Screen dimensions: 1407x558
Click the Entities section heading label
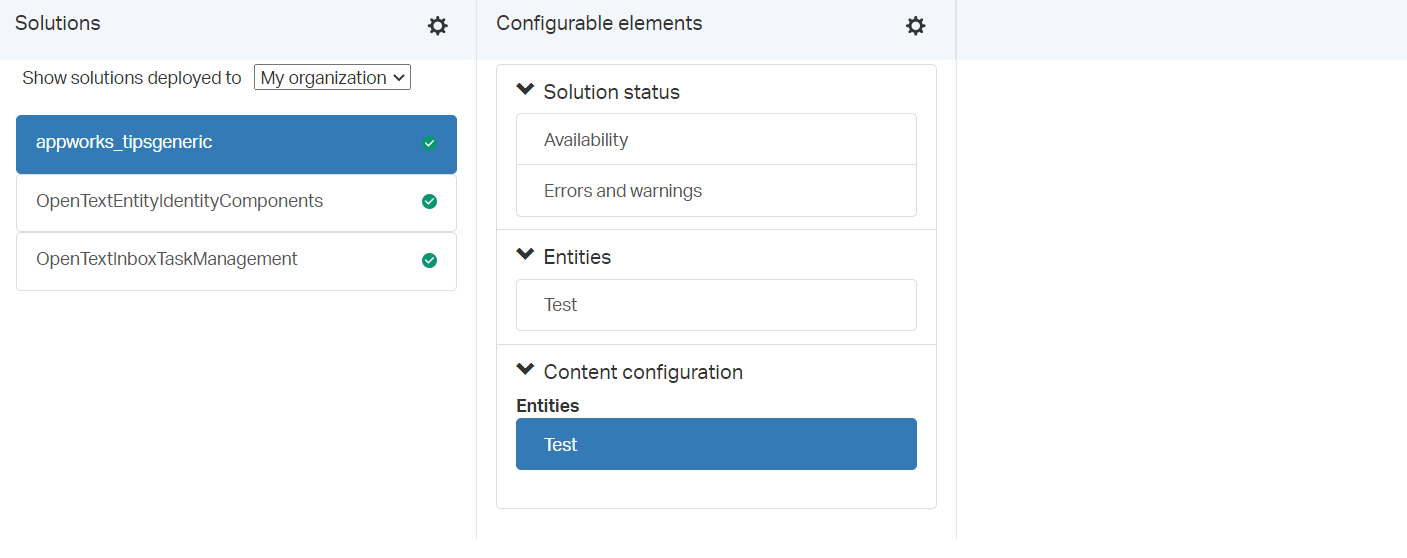577,257
